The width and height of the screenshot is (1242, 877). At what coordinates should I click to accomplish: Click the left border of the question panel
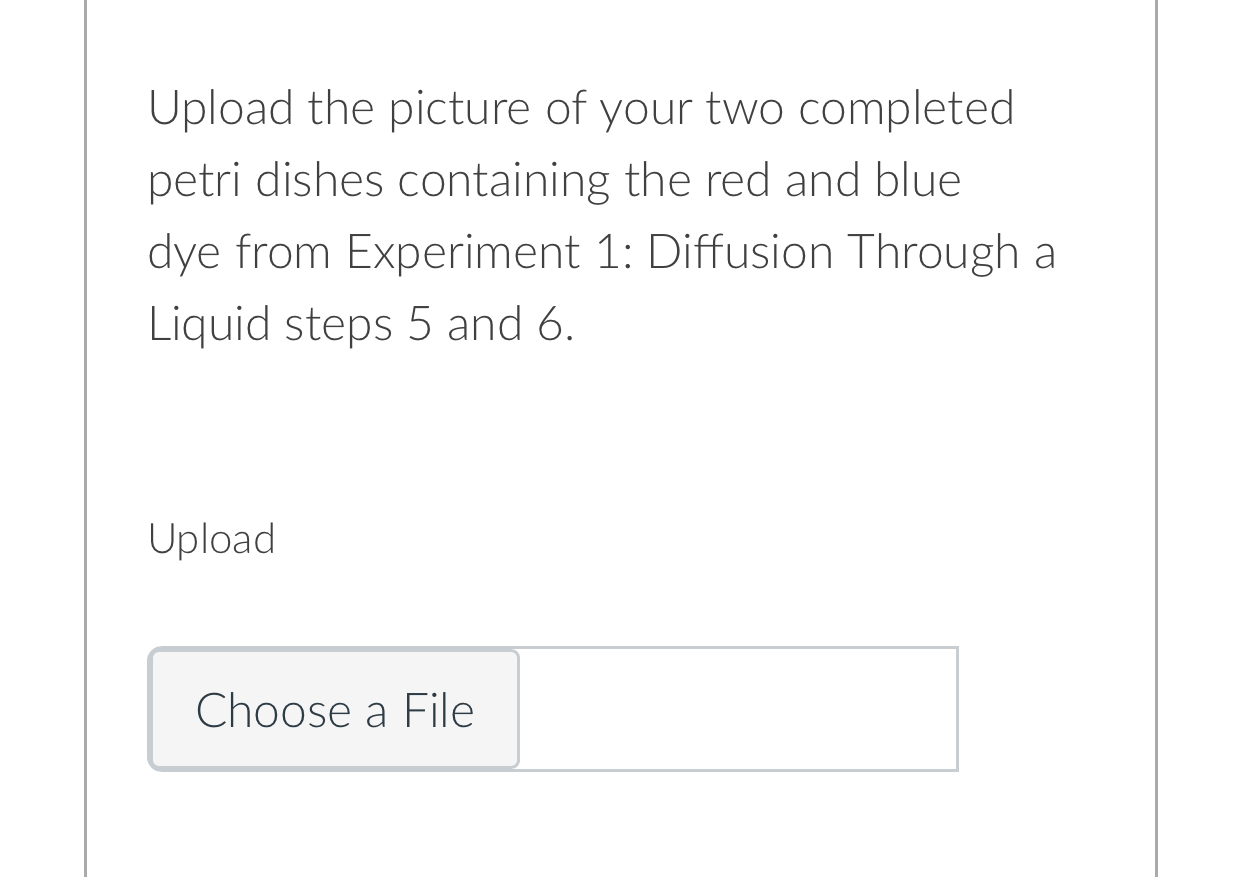coord(86,438)
